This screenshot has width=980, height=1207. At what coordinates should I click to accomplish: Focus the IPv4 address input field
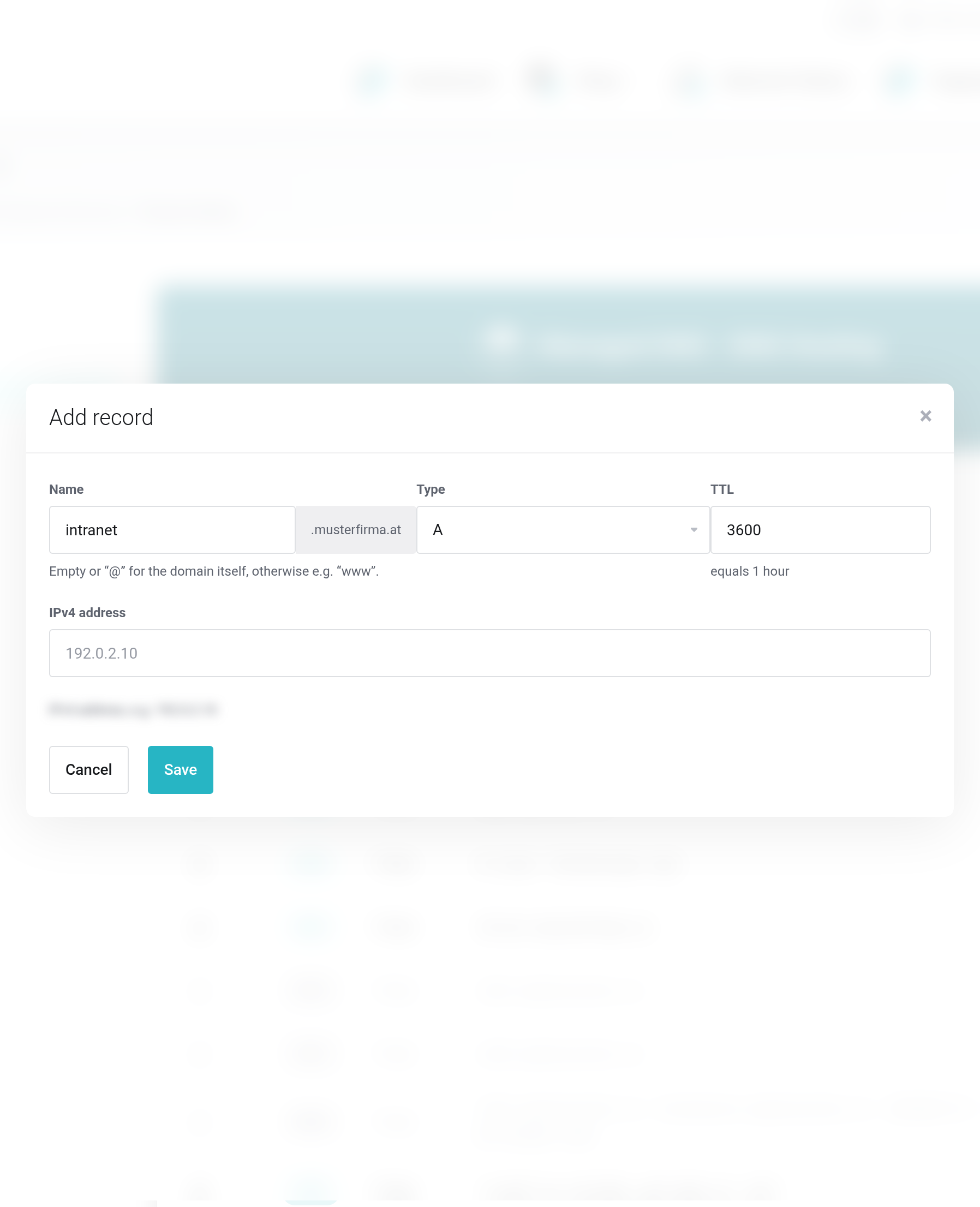[489, 653]
